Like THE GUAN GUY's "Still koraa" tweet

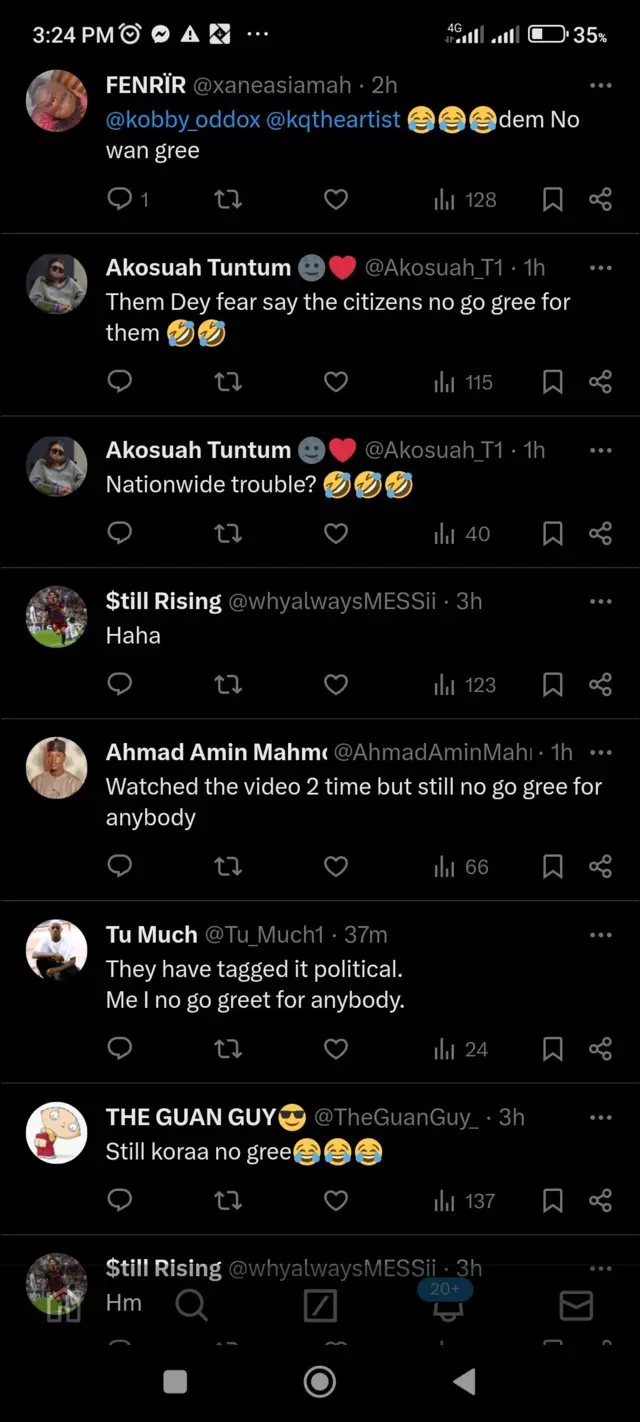click(336, 1200)
